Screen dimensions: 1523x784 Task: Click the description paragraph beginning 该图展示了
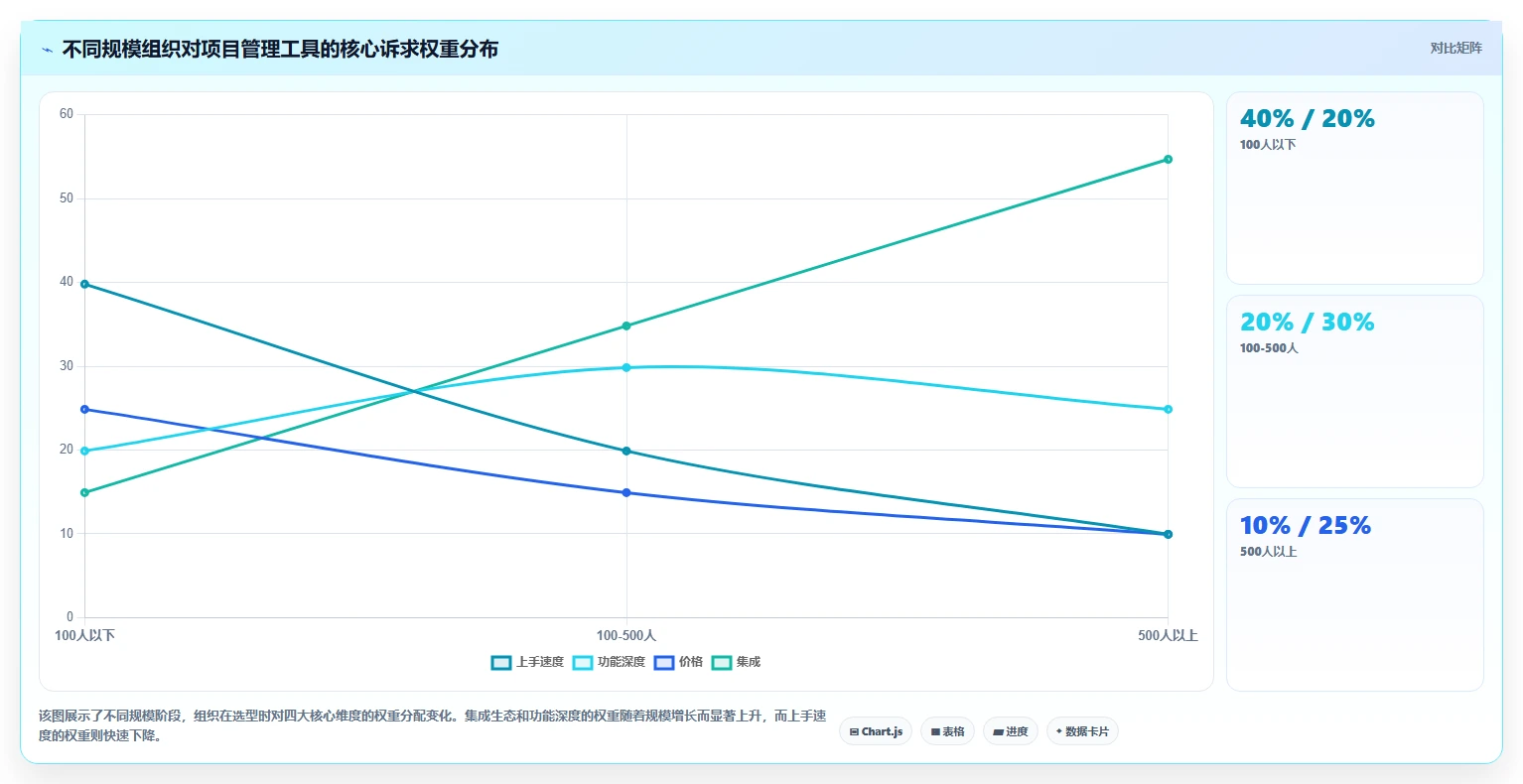pos(432,725)
